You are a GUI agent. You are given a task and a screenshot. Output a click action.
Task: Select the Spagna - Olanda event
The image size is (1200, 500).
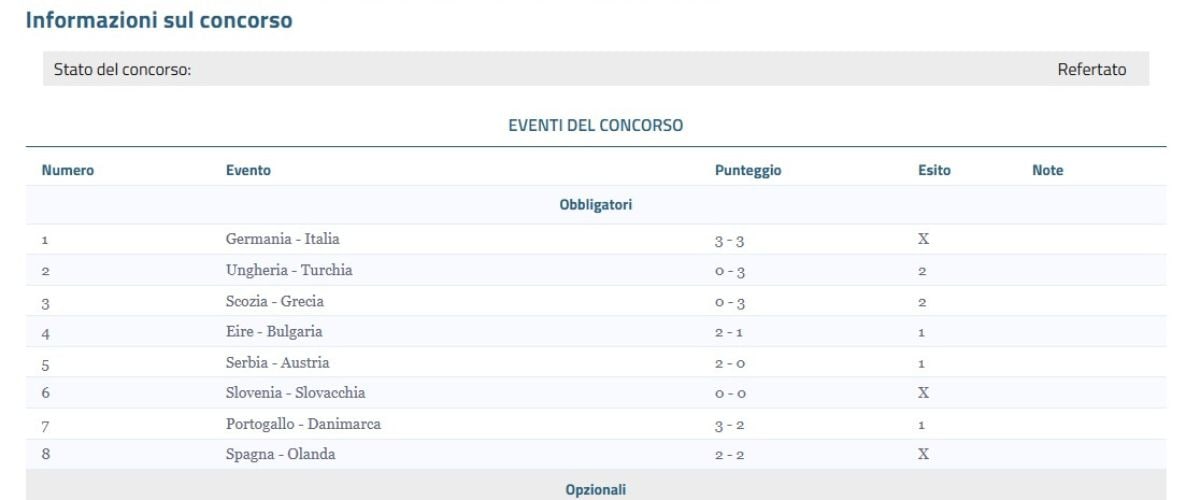point(280,455)
